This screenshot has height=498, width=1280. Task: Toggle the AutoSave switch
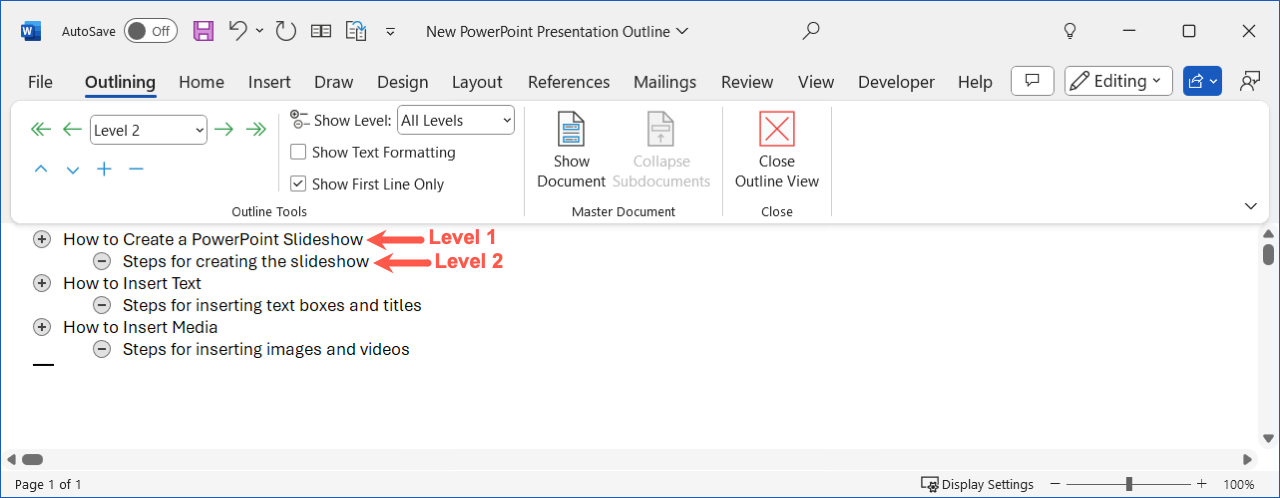[x=151, y=31]
